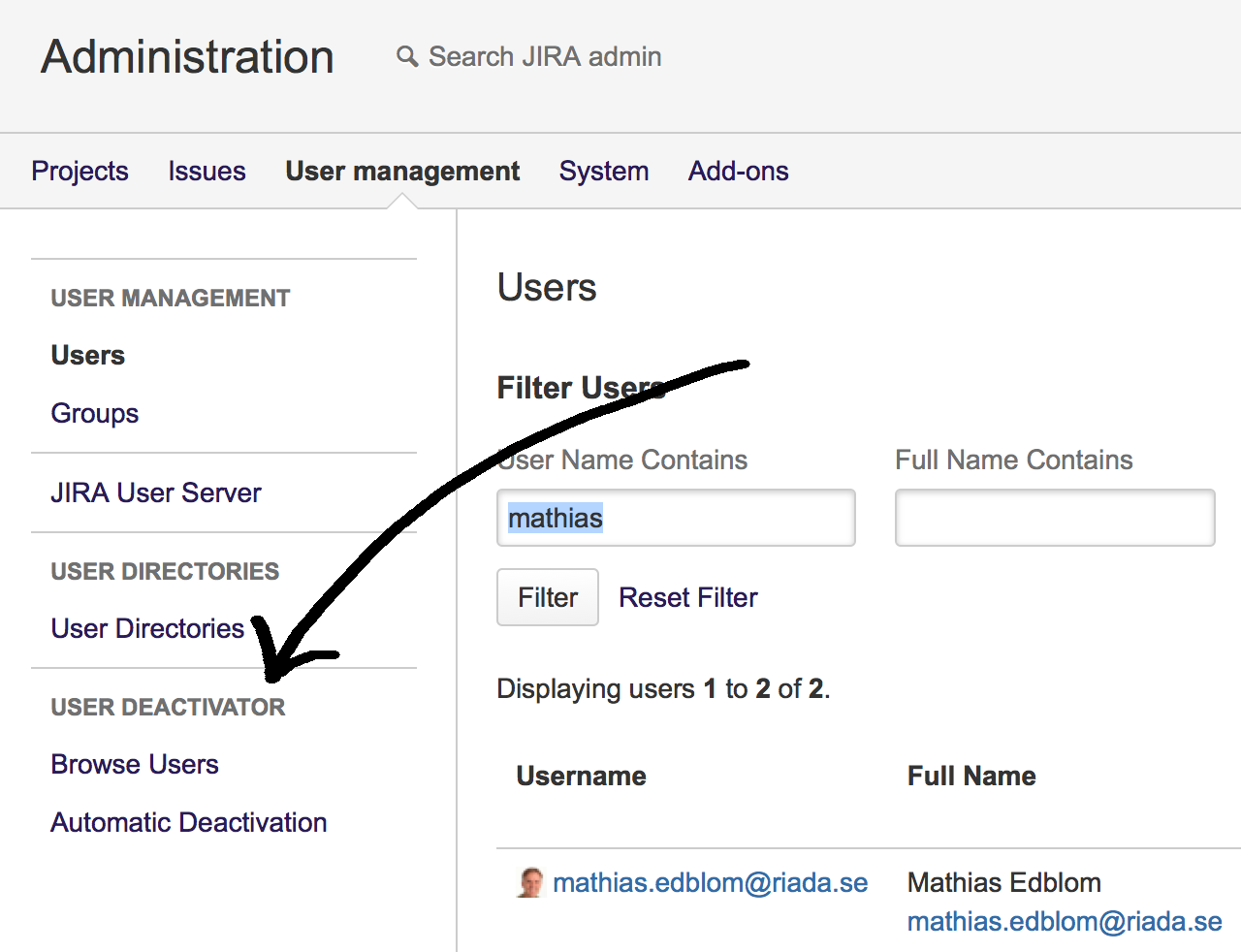
Task: Click the Full Name column header
Action: click(x=971, y=776)
